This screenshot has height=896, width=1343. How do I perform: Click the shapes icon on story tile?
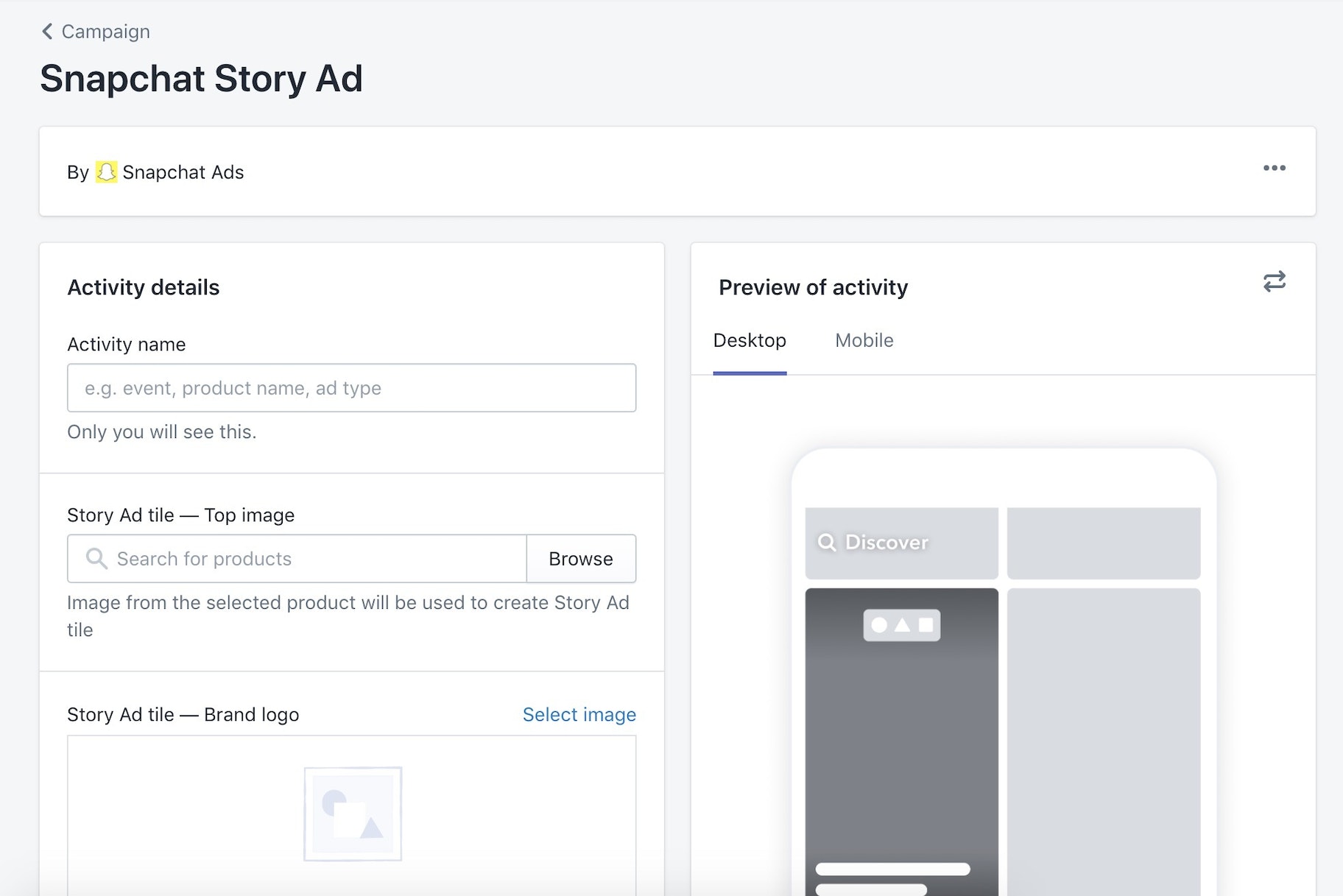[x=901, y=625]
